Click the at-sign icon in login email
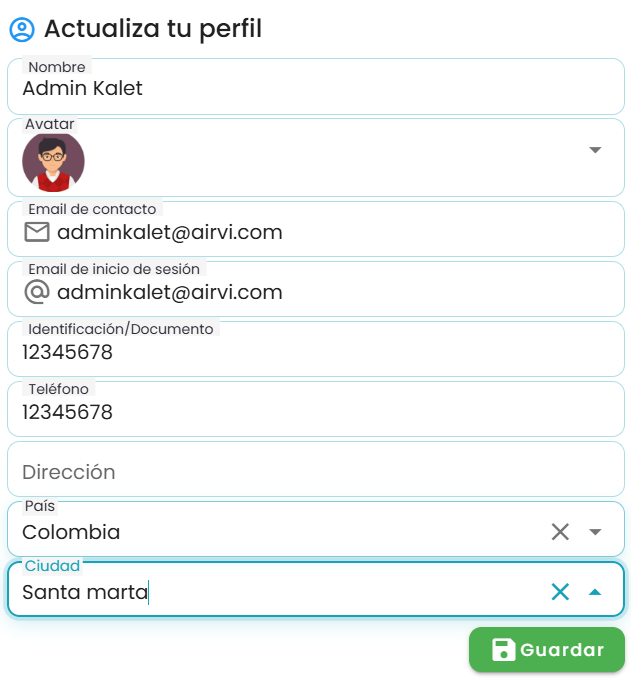The image size is (631, 686). tap(37, 292)
